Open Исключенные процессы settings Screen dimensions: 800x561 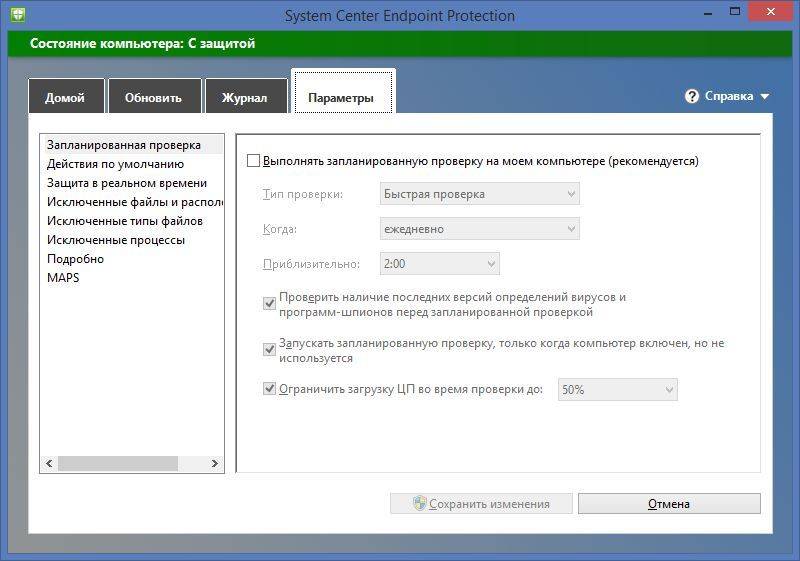[132, 239]
